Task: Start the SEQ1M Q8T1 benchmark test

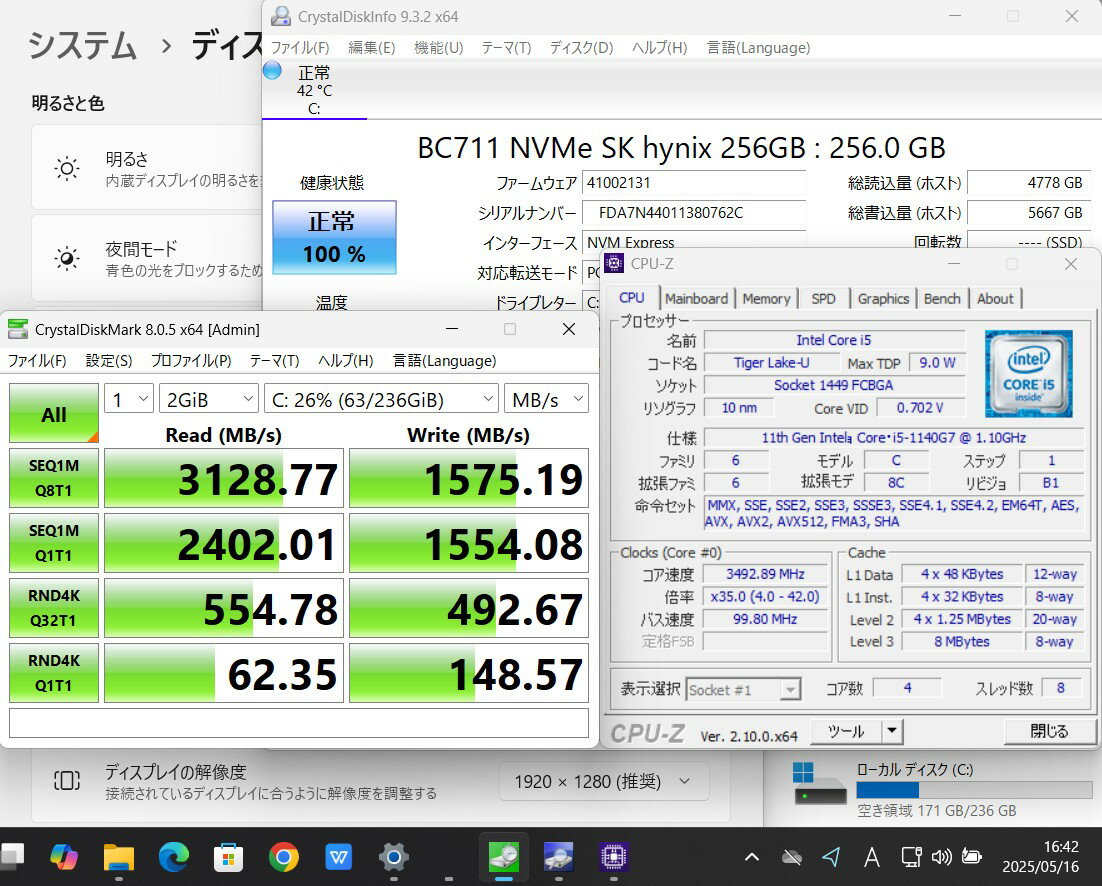Action: [x=54, y=479]
